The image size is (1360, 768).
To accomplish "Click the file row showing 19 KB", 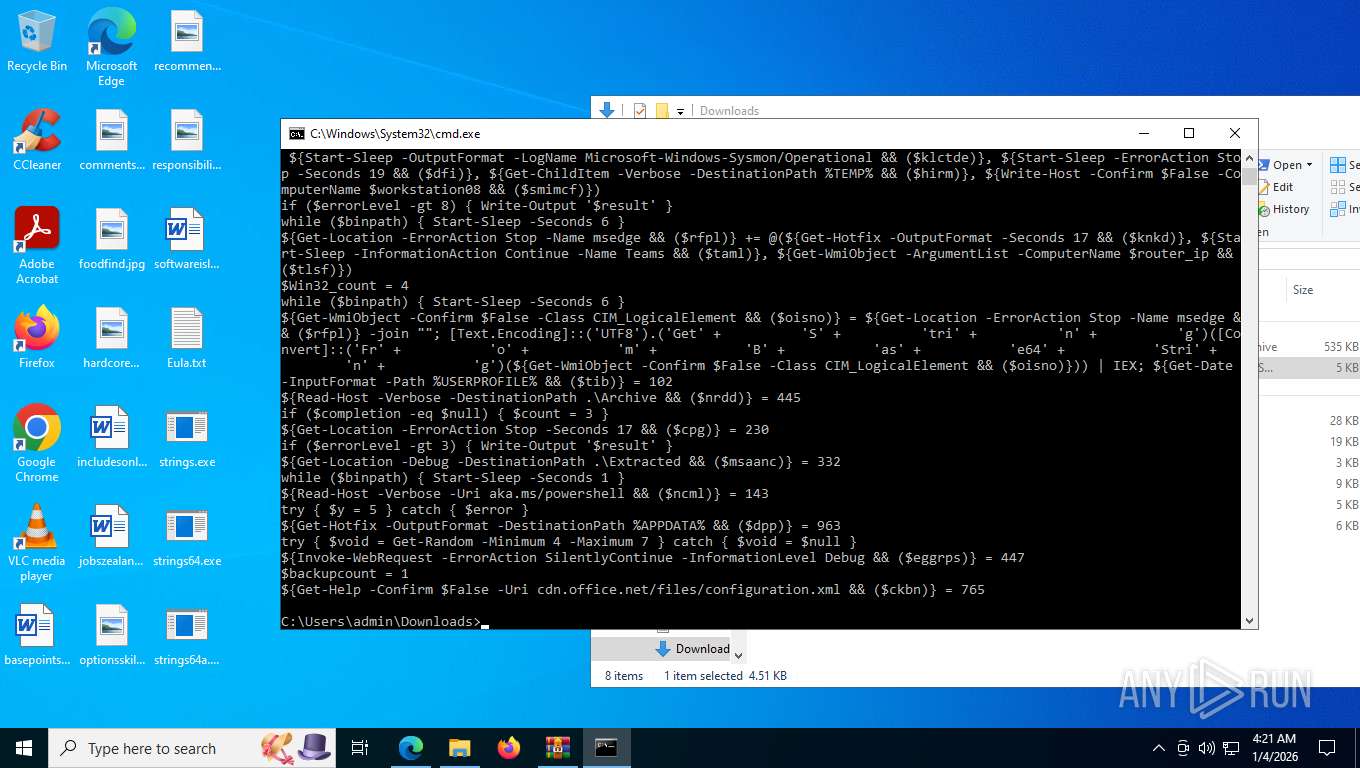I will [x=1308, y=442].
